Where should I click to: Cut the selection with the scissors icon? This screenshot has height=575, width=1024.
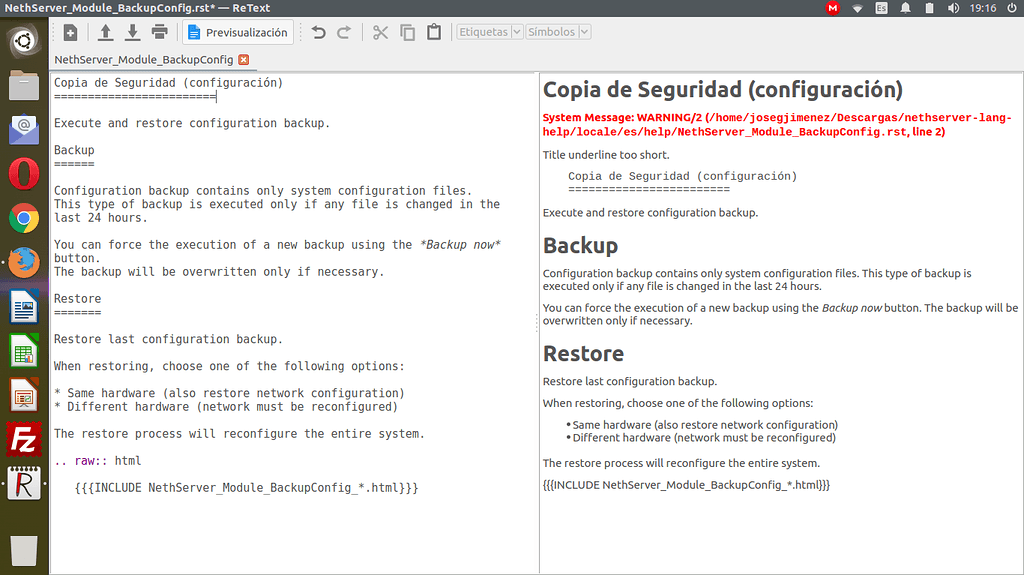tap(380, 32)
